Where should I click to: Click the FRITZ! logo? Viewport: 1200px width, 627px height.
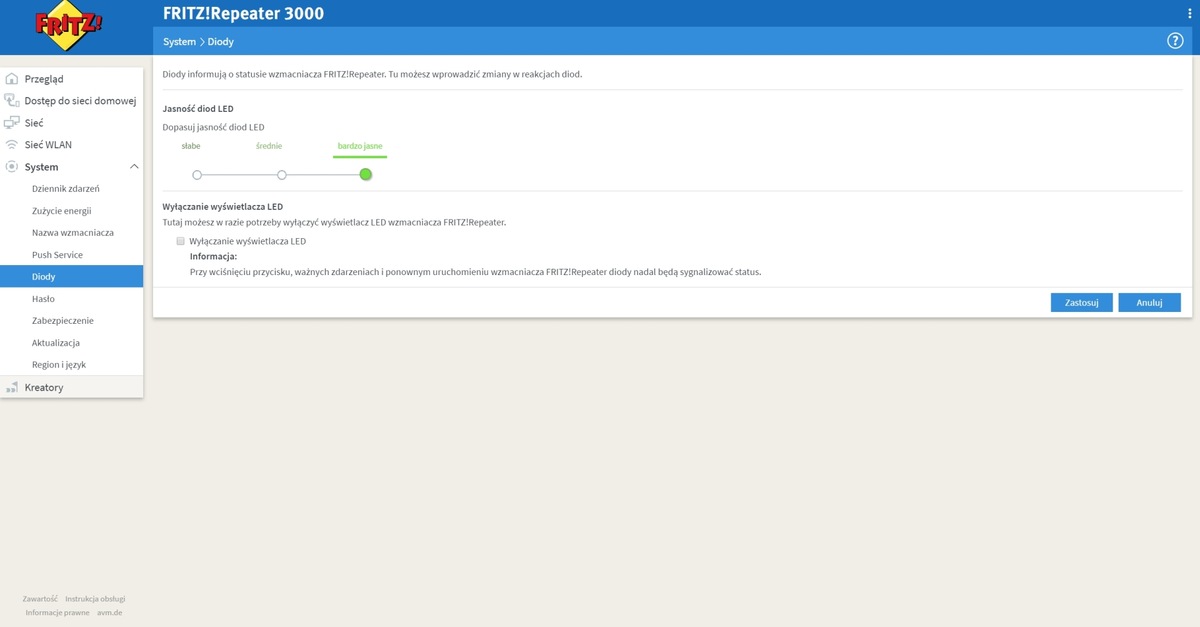[69, 24]
